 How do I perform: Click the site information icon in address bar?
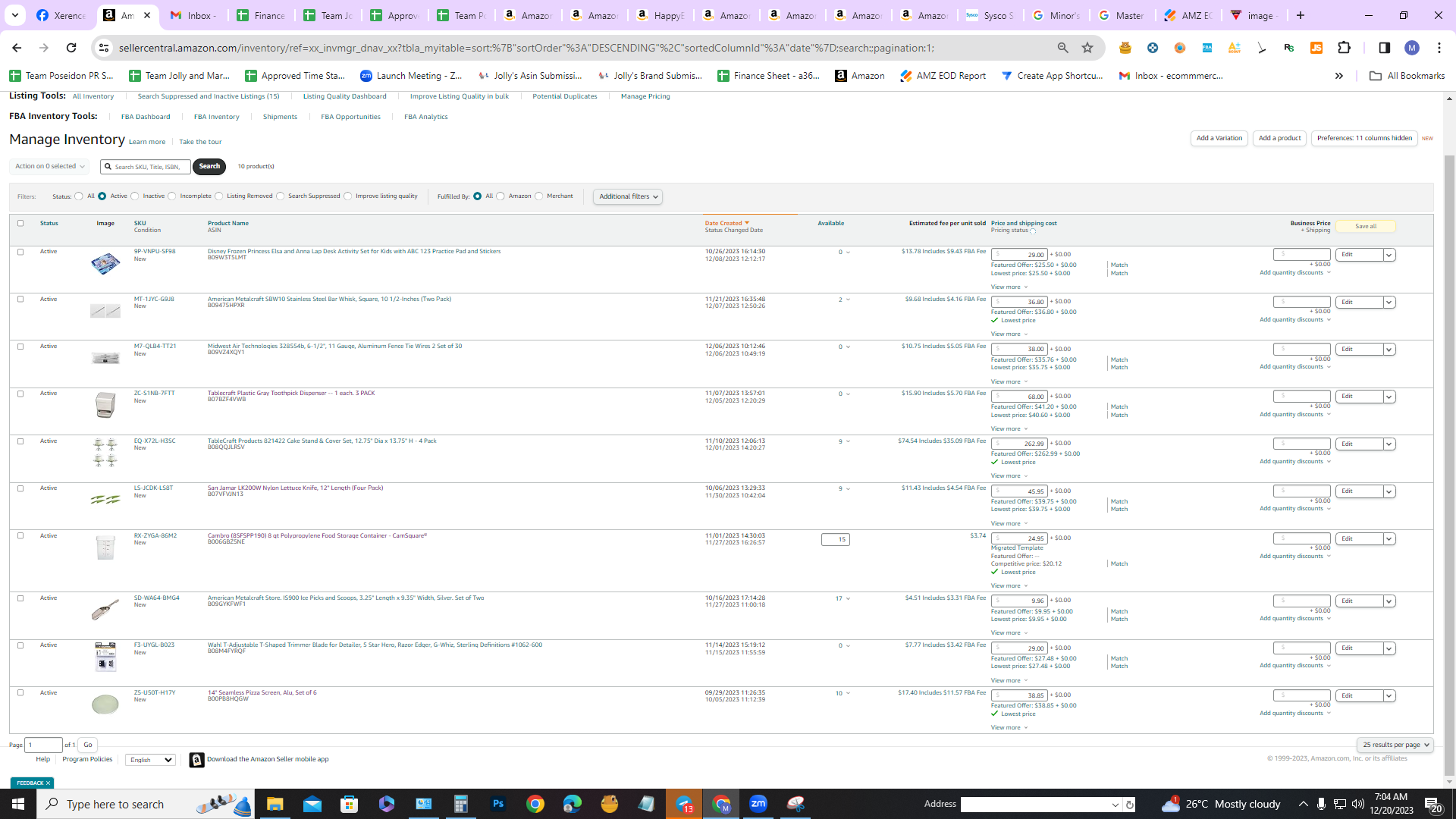click(104, 48)
